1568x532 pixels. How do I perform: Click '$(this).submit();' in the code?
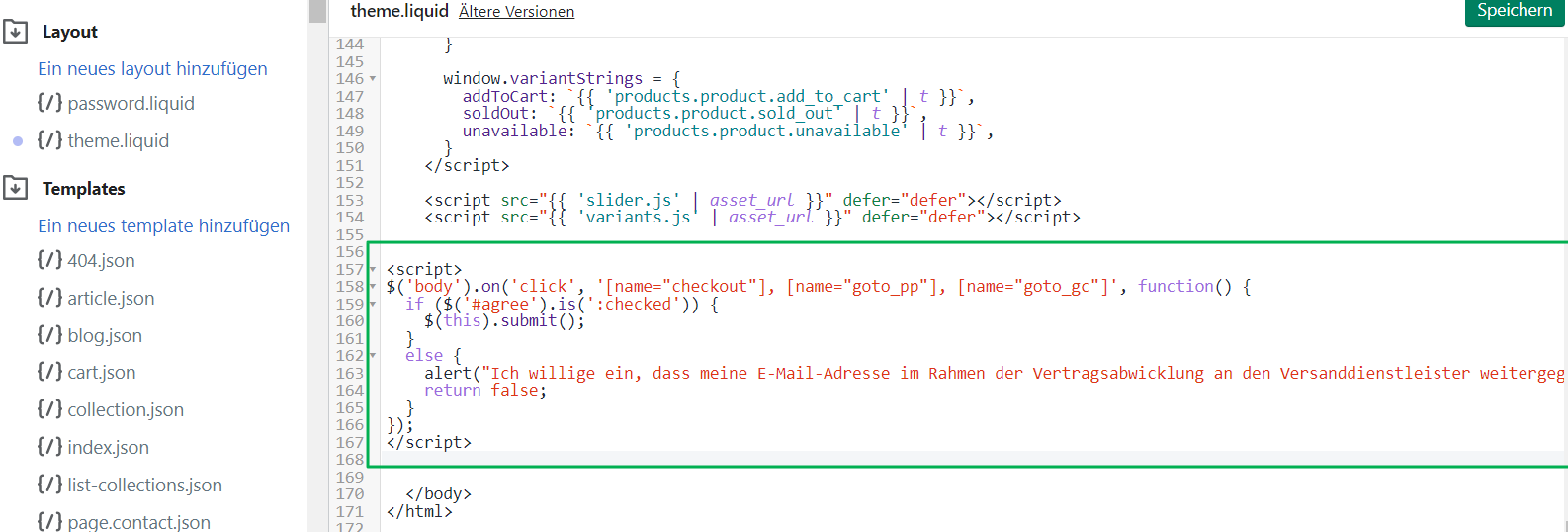point(505,320)
